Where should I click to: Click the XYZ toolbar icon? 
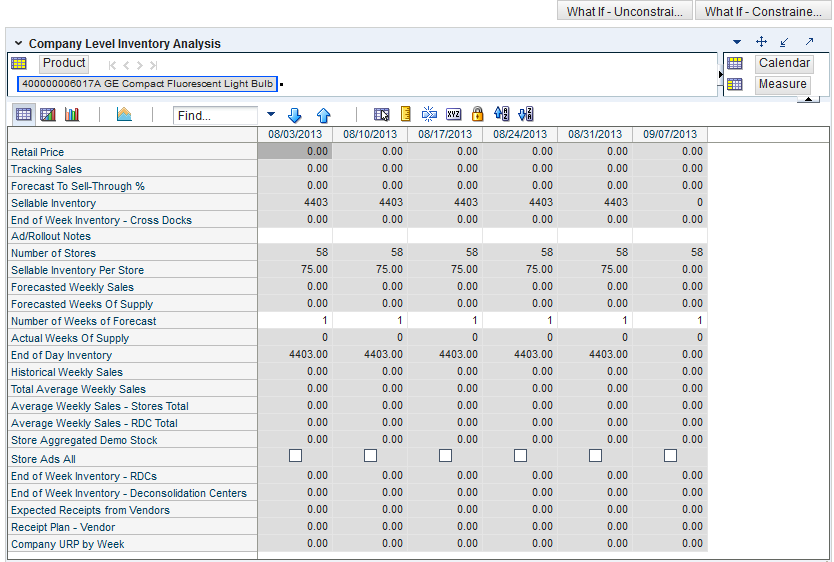(x=454, y=115)
